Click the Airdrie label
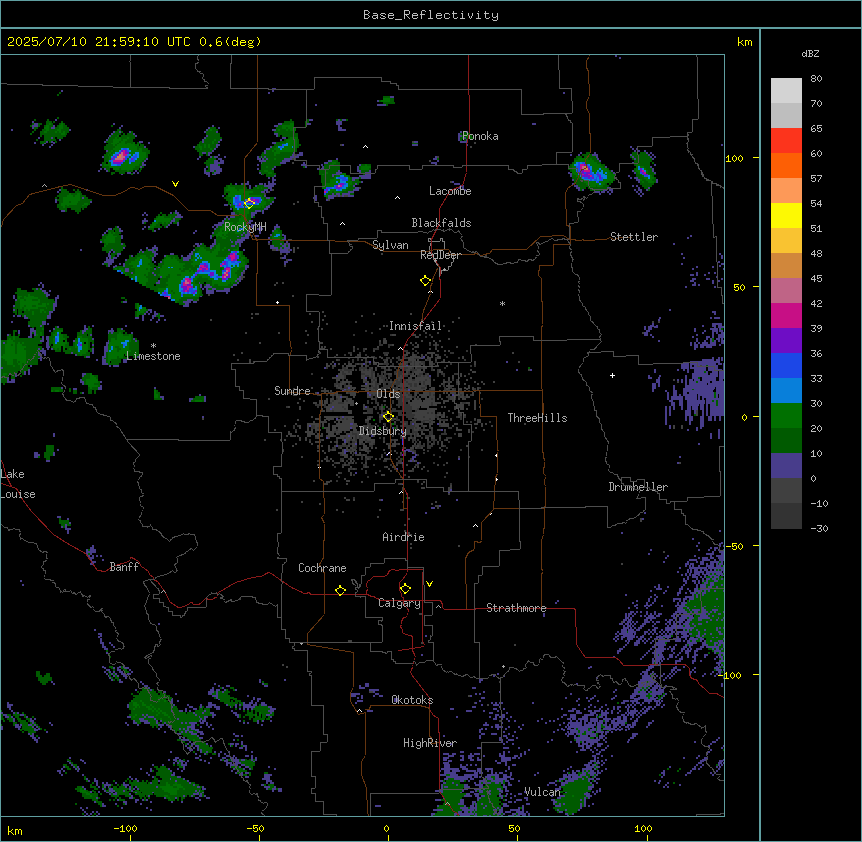862x842 pixels. click(404, 537)
